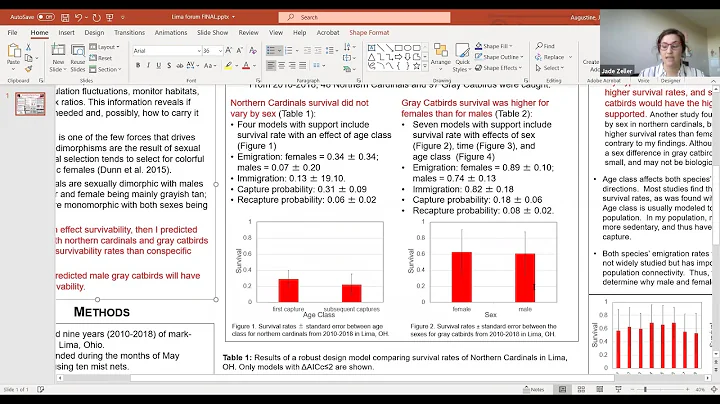Toggle the AutoSave switch
Viewport: 720px width, 404px height.
point(45,17)
